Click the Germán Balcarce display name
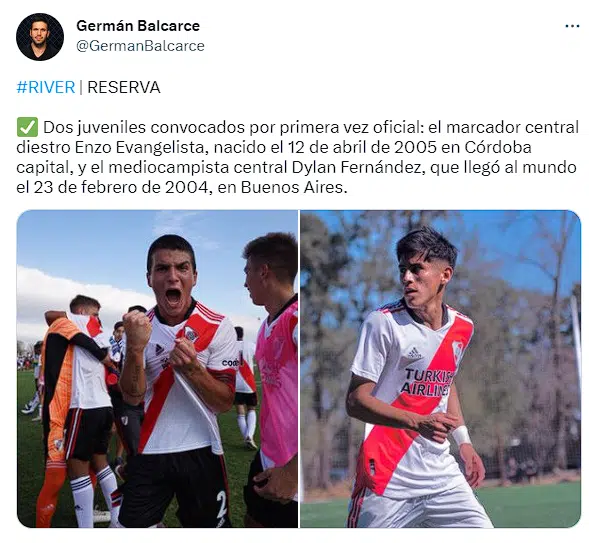The height and width of the screenshot is (543, 589). pyautogui.click(x=138, y=26)
